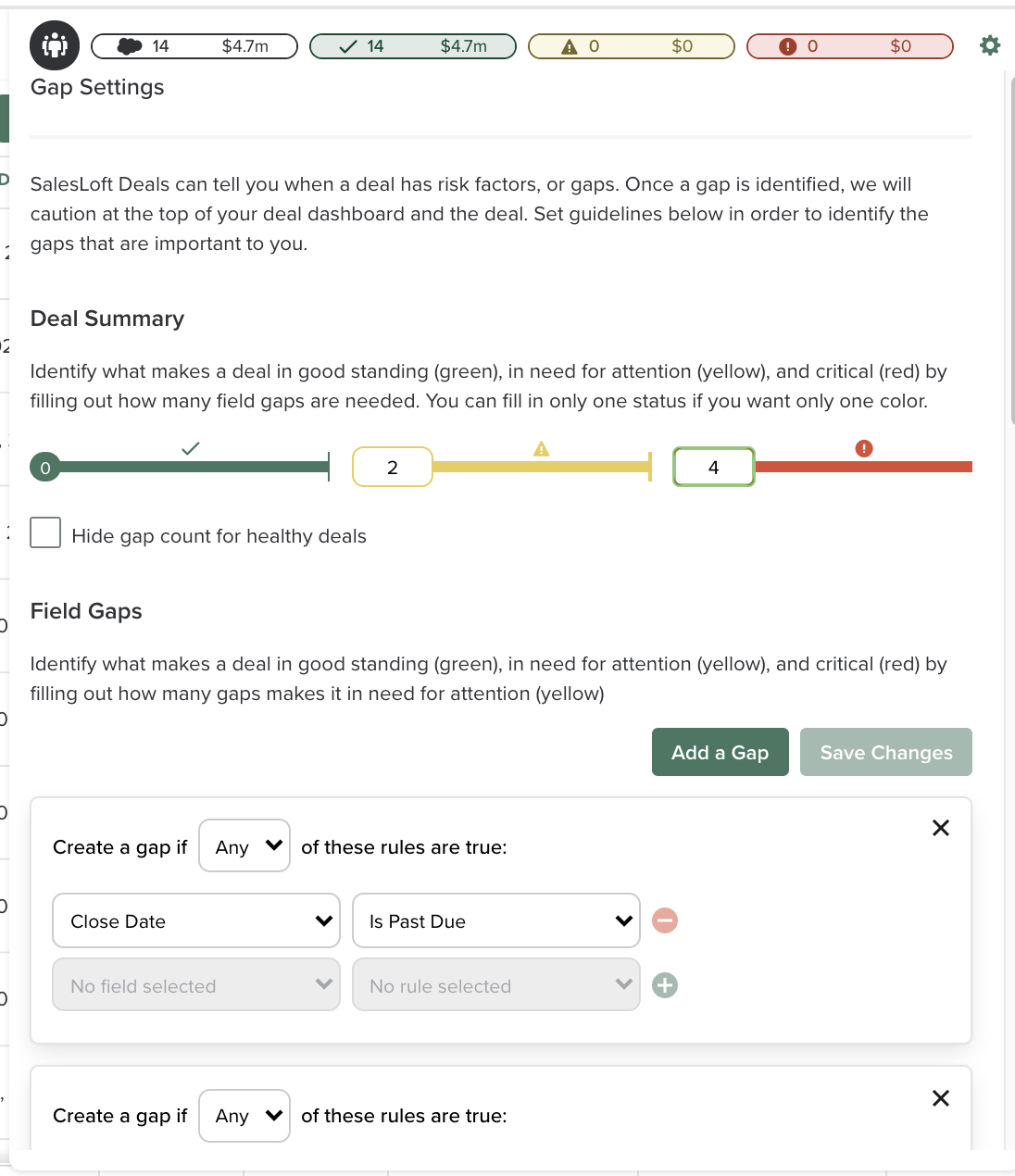The height and width of the screenshot is (1176, 1015).
Task: Click the green slider handle at zero
Action: pyautogui.click(x=45, y=468)
